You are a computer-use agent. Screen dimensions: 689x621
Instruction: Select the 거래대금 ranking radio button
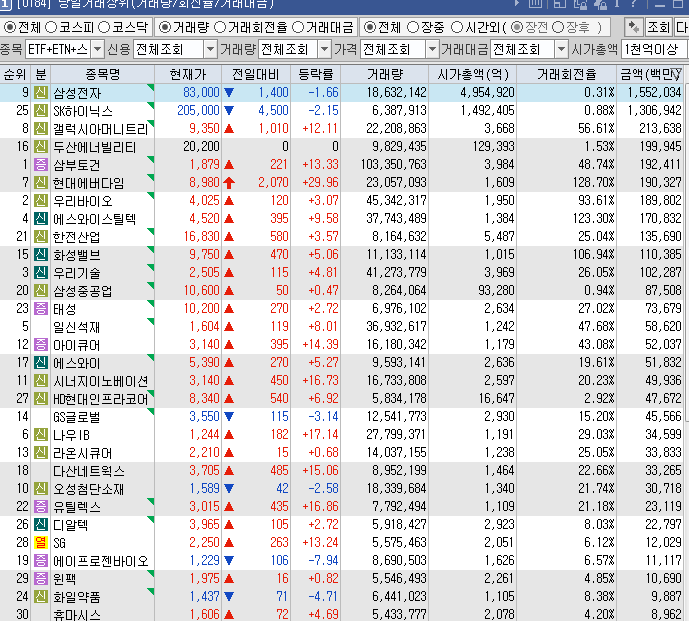click(298, 28)
